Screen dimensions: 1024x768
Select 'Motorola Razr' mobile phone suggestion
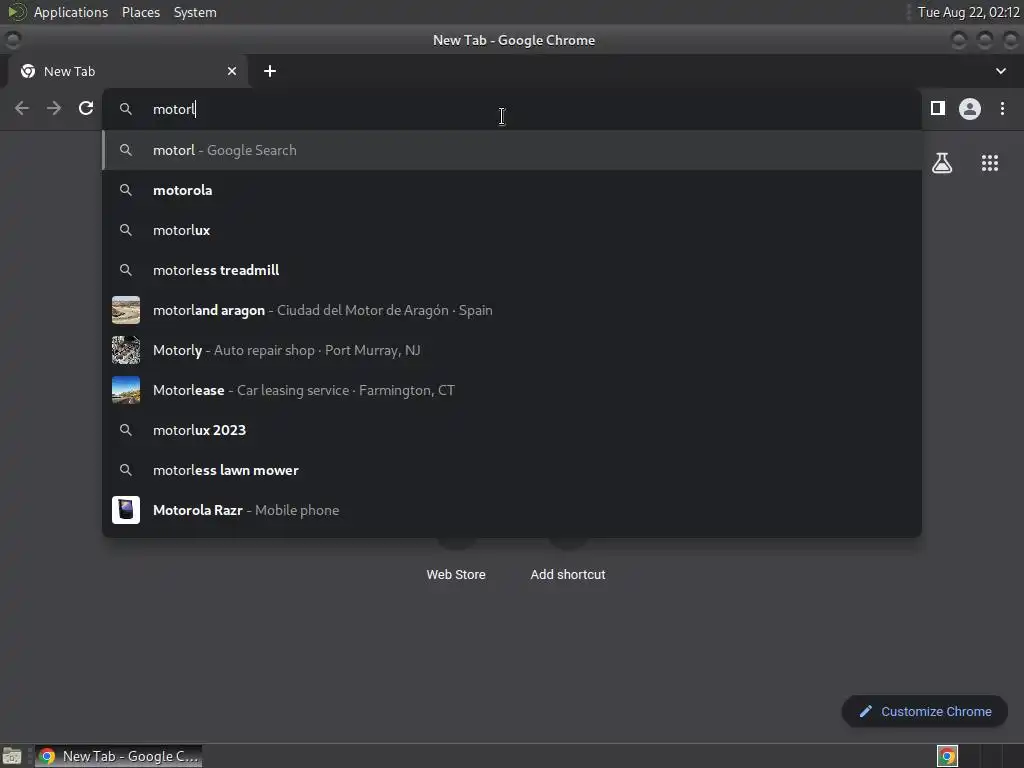tap(512, 510)
